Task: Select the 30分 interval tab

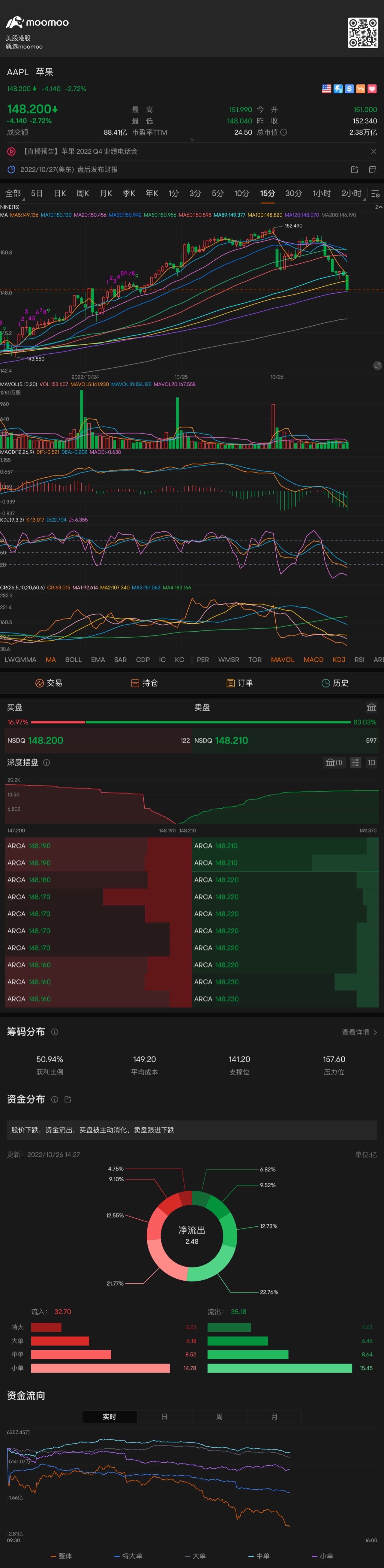Action: 293,193
